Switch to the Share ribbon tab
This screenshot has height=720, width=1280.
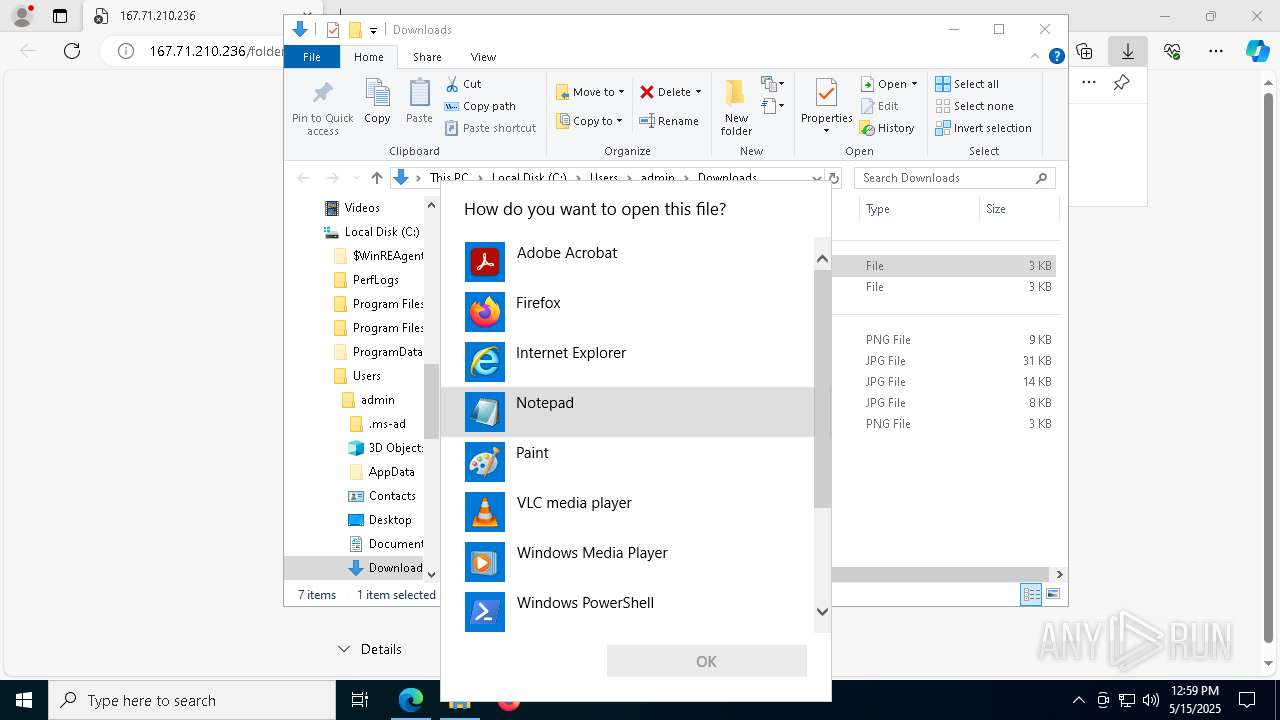pos(427,57)
